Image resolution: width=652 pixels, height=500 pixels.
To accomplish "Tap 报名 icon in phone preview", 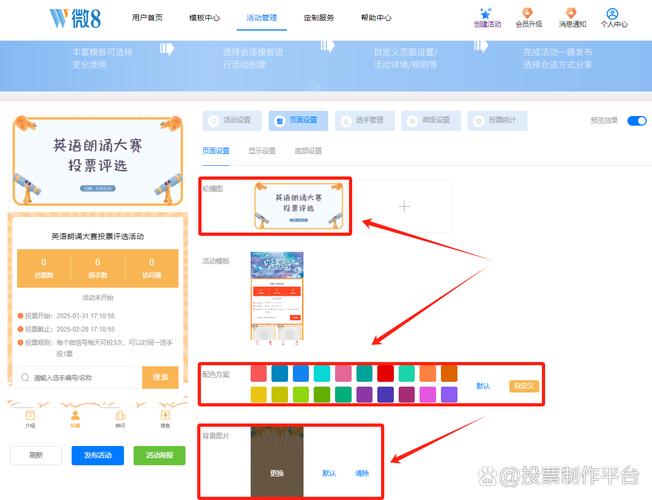I will tap(164, 416).
